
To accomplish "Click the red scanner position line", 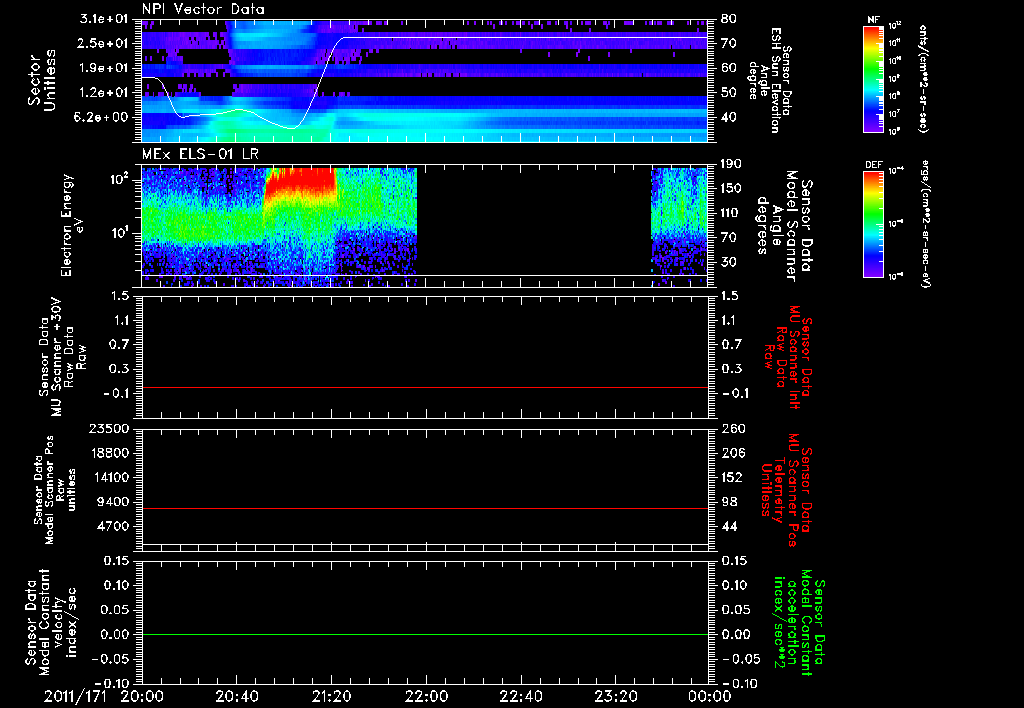I will coord(424,508).
